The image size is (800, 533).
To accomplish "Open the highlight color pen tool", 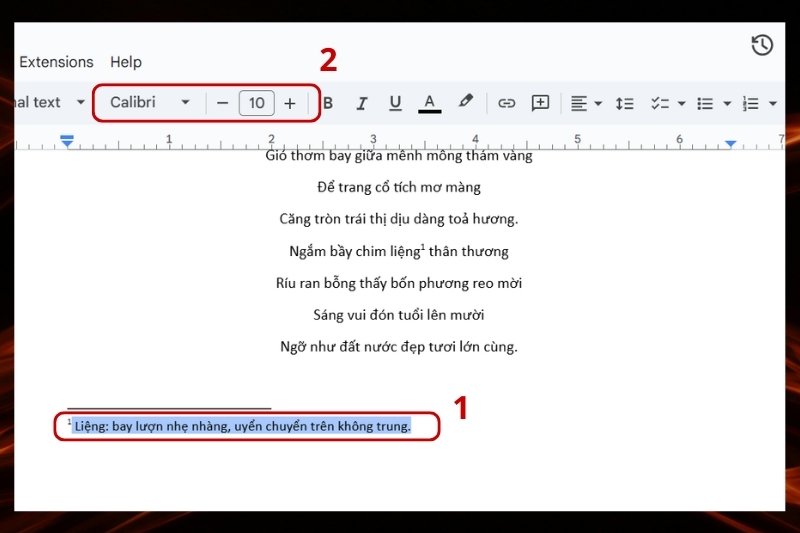I will coord(465,101).
